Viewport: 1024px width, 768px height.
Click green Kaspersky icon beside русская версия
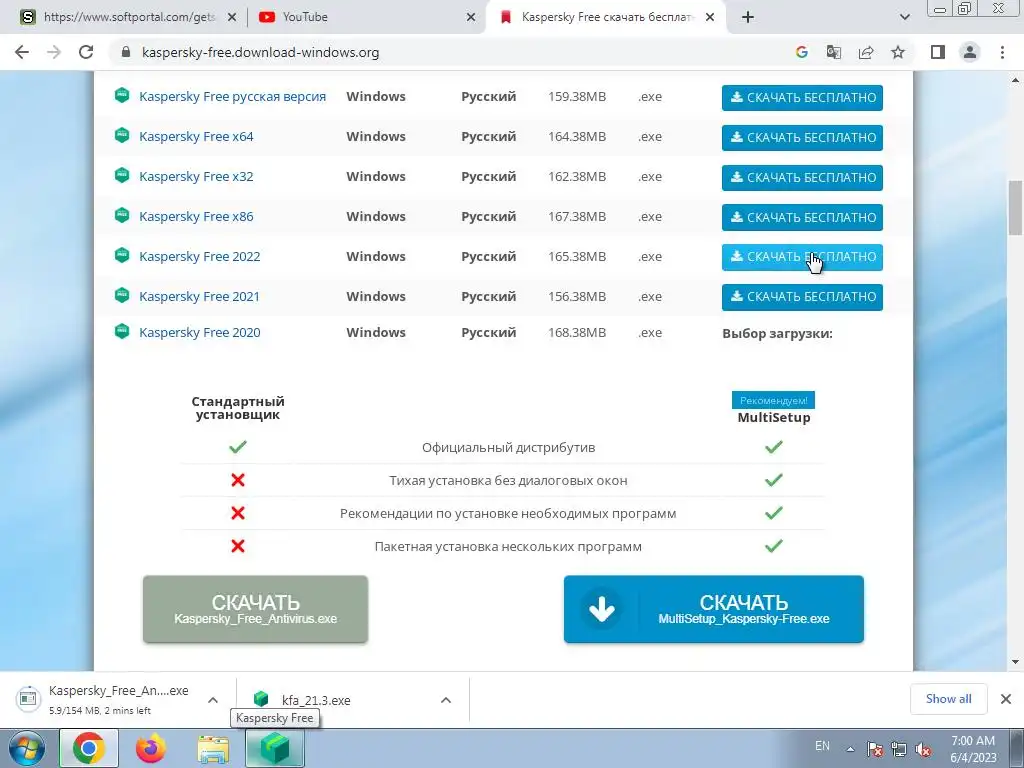click(x=121, y=95)
